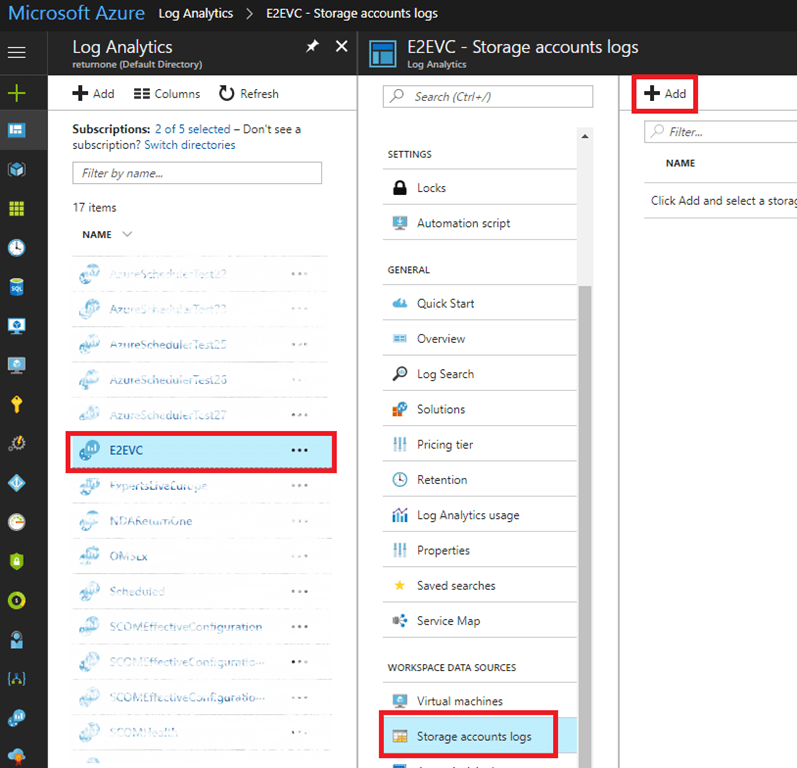Select the E2EVC workspace row
This screenshot has width=797, height=768.
pos(201,450)
